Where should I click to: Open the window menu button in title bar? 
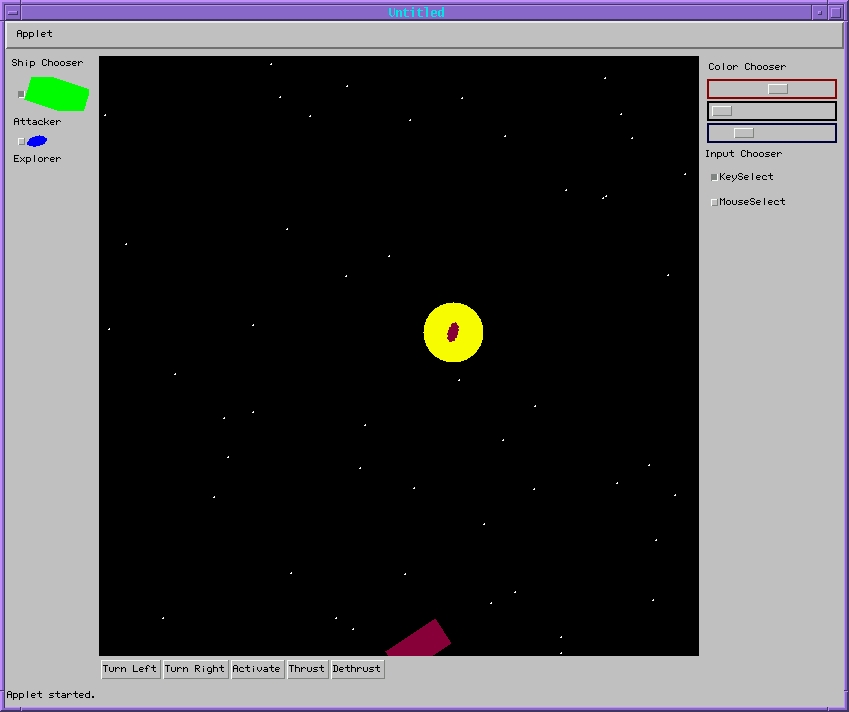click(x=12, y=12)
